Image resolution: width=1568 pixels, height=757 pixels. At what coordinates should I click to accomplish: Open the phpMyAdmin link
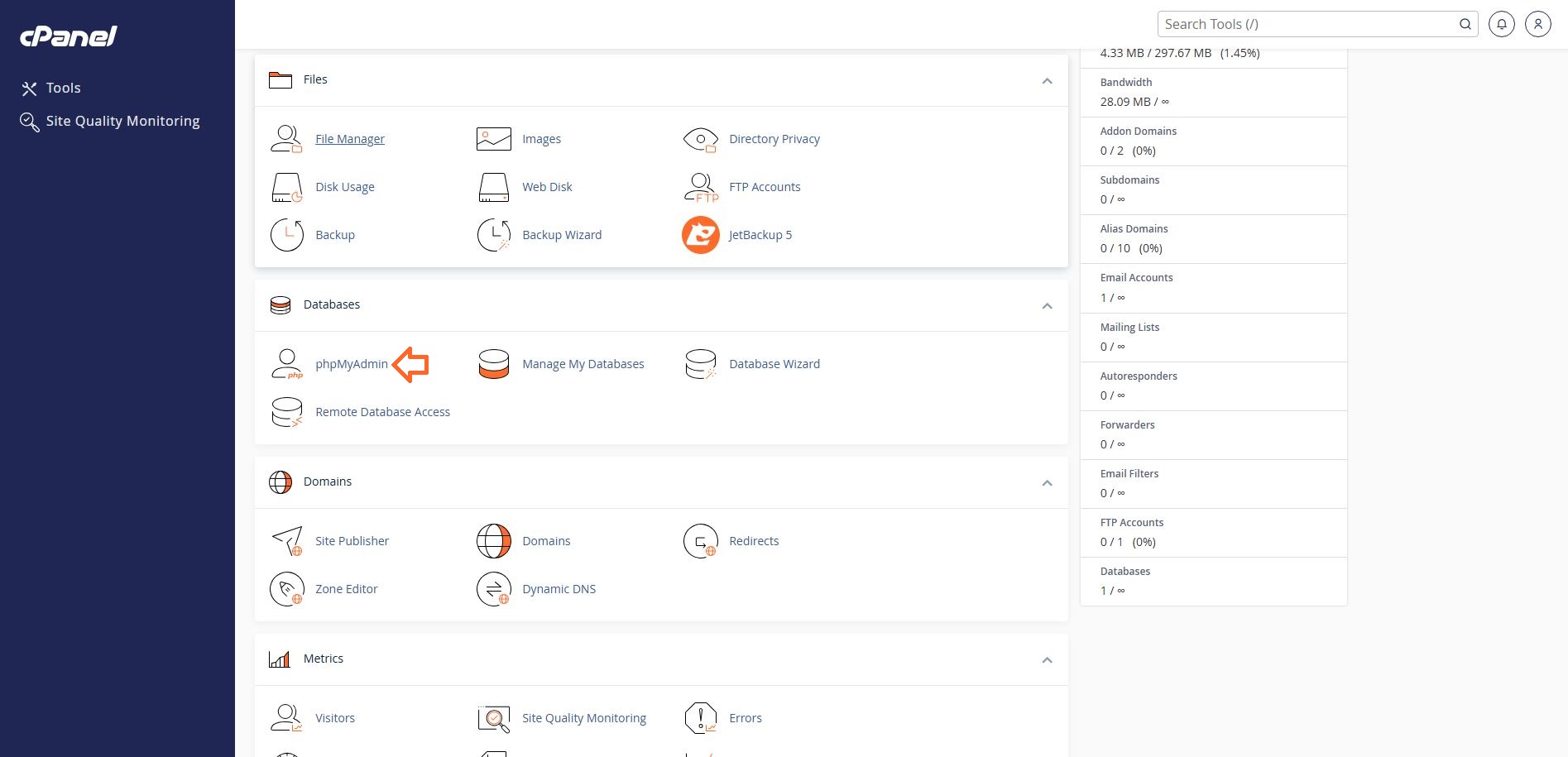352,364
